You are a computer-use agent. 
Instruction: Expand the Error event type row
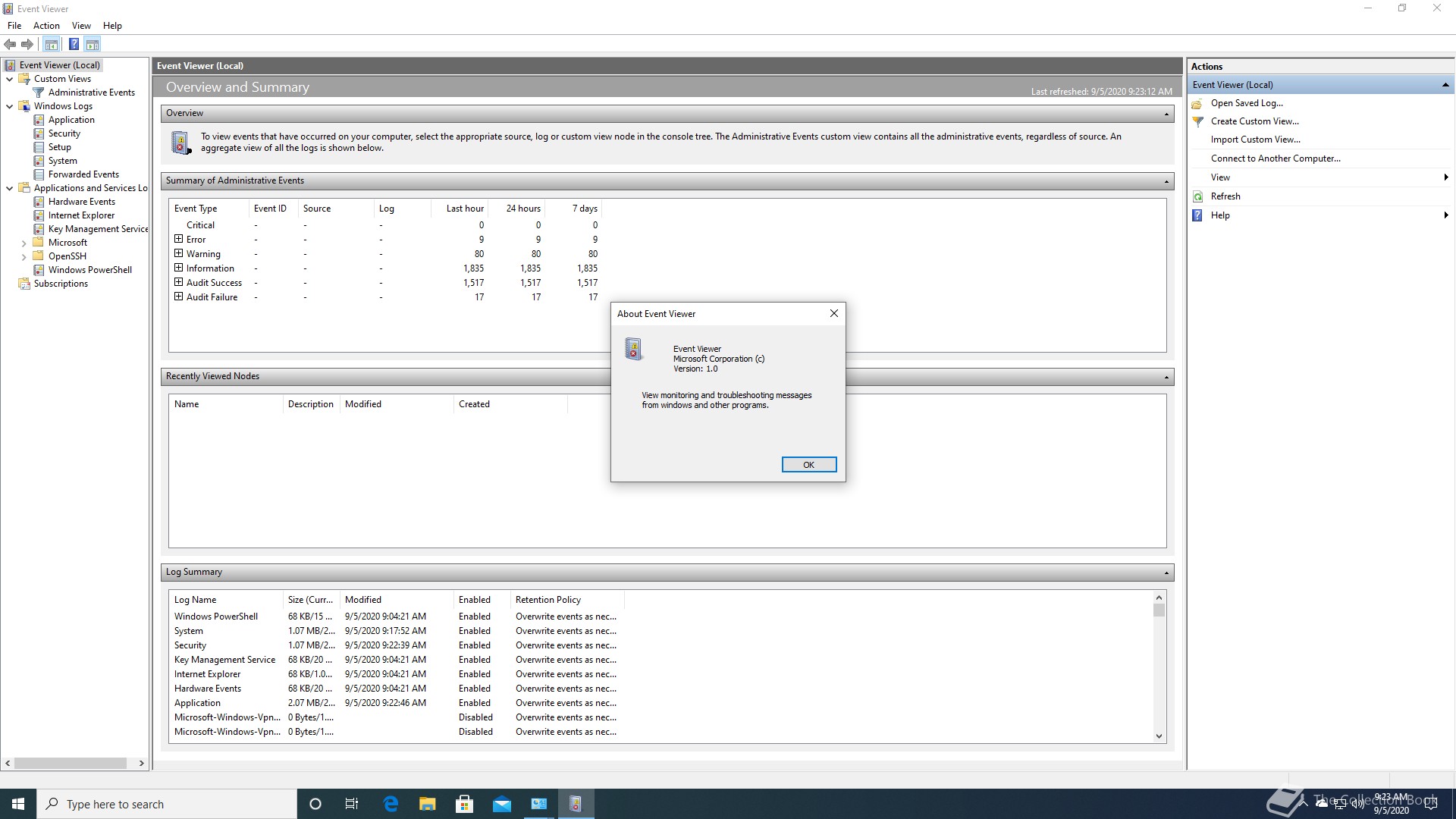[179, 239]
